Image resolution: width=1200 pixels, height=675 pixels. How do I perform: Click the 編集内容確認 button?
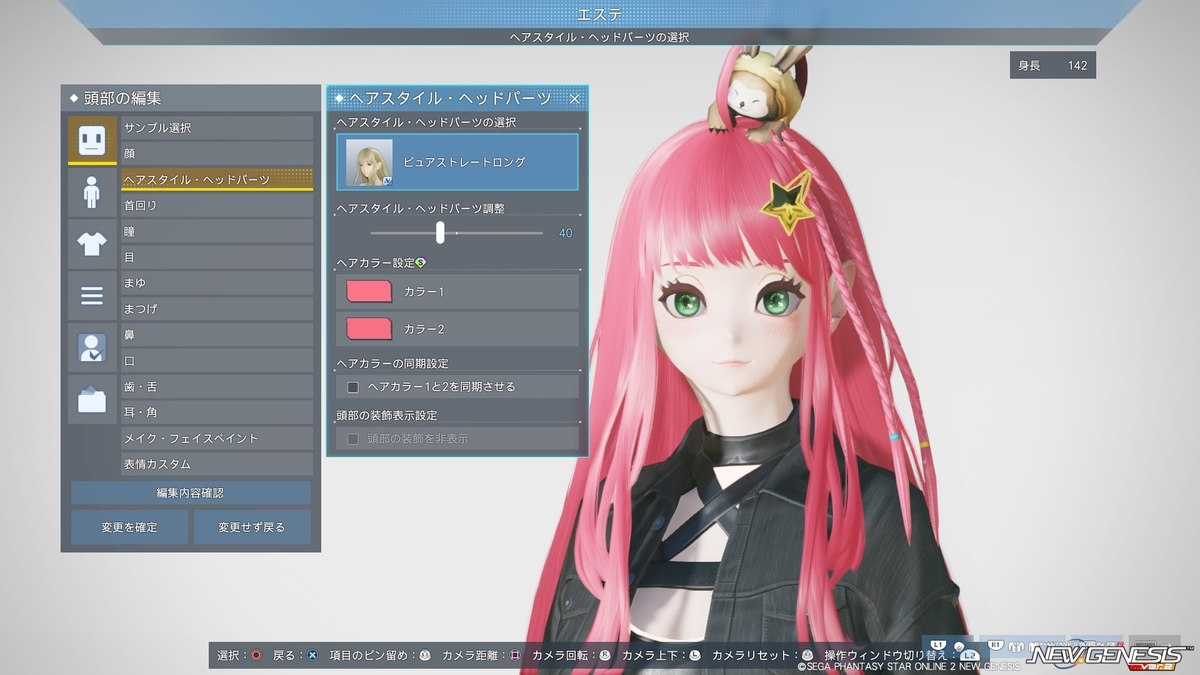click(191, 493)
